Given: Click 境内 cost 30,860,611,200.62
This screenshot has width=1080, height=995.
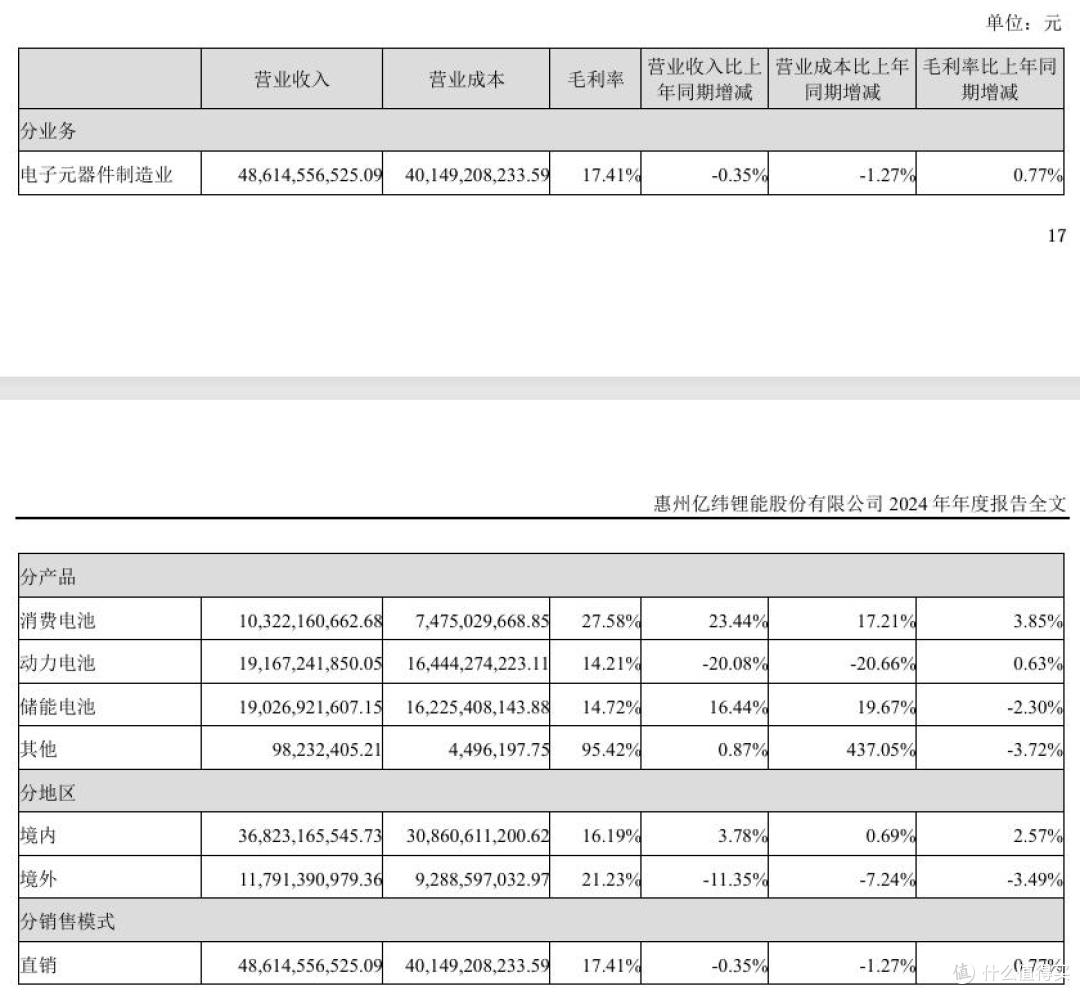Looking at the screenshot, I should (x=477, y=836).
